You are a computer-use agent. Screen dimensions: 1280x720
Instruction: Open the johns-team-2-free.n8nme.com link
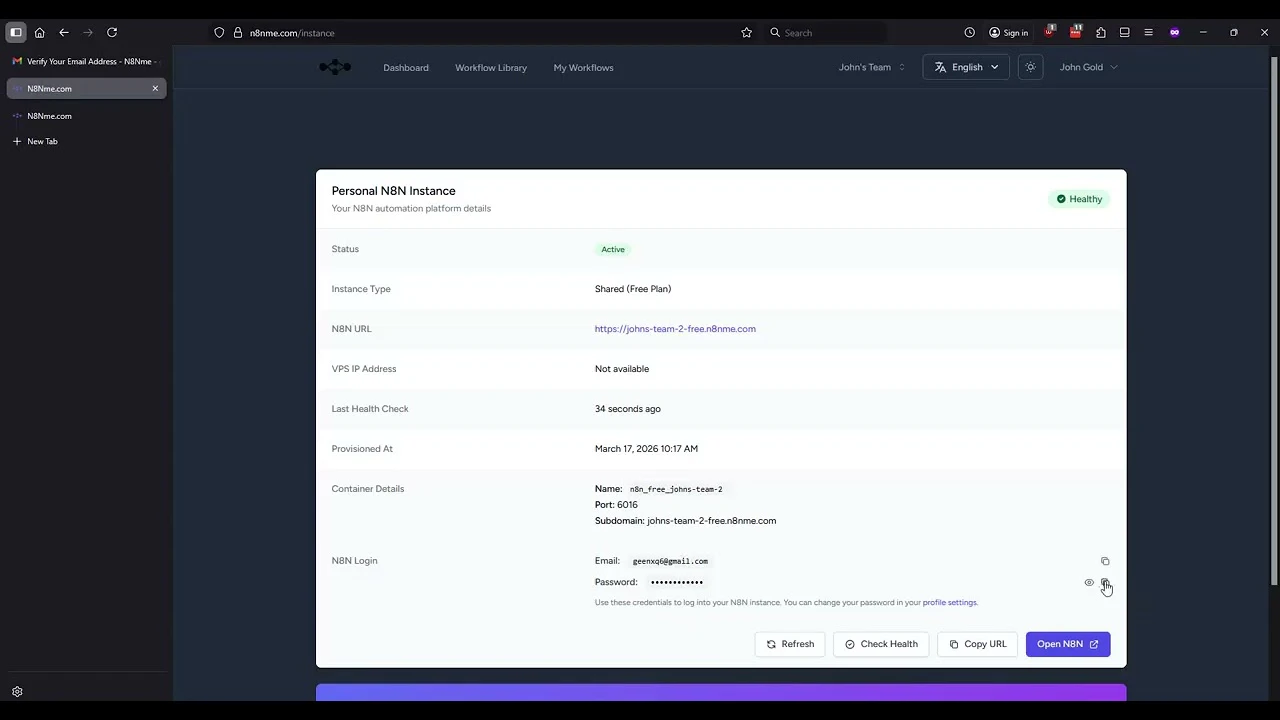tap(675, 329)
